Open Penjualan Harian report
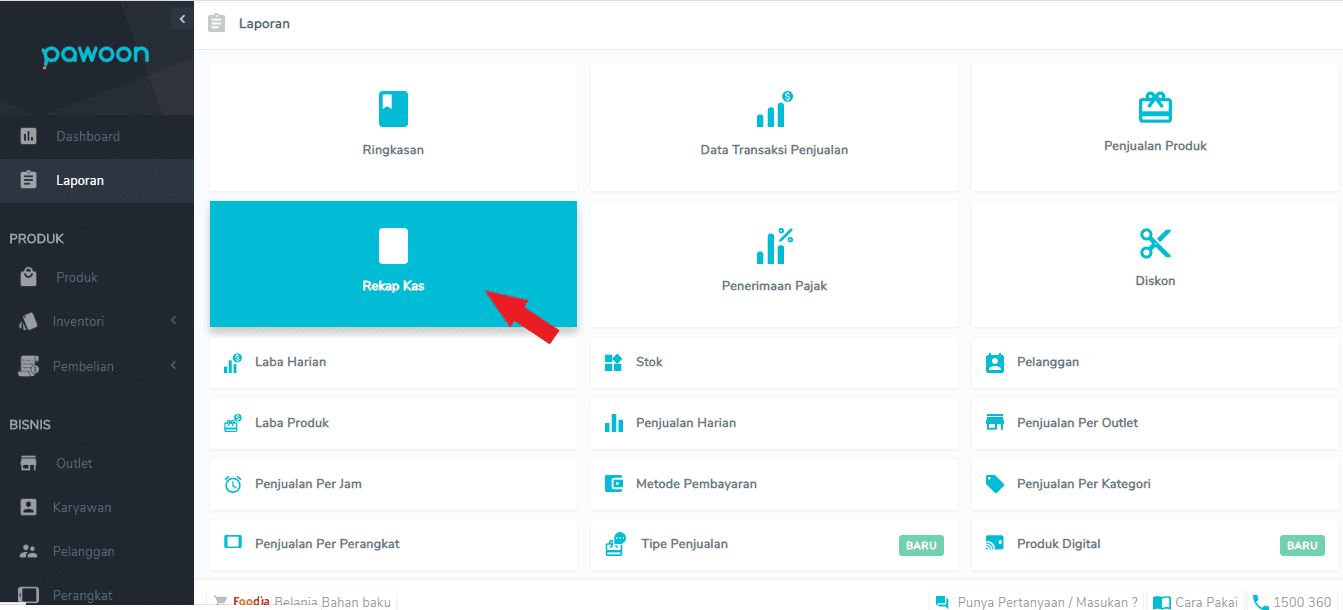Viewport: 1343px width, 610px height. coord(774,423)
